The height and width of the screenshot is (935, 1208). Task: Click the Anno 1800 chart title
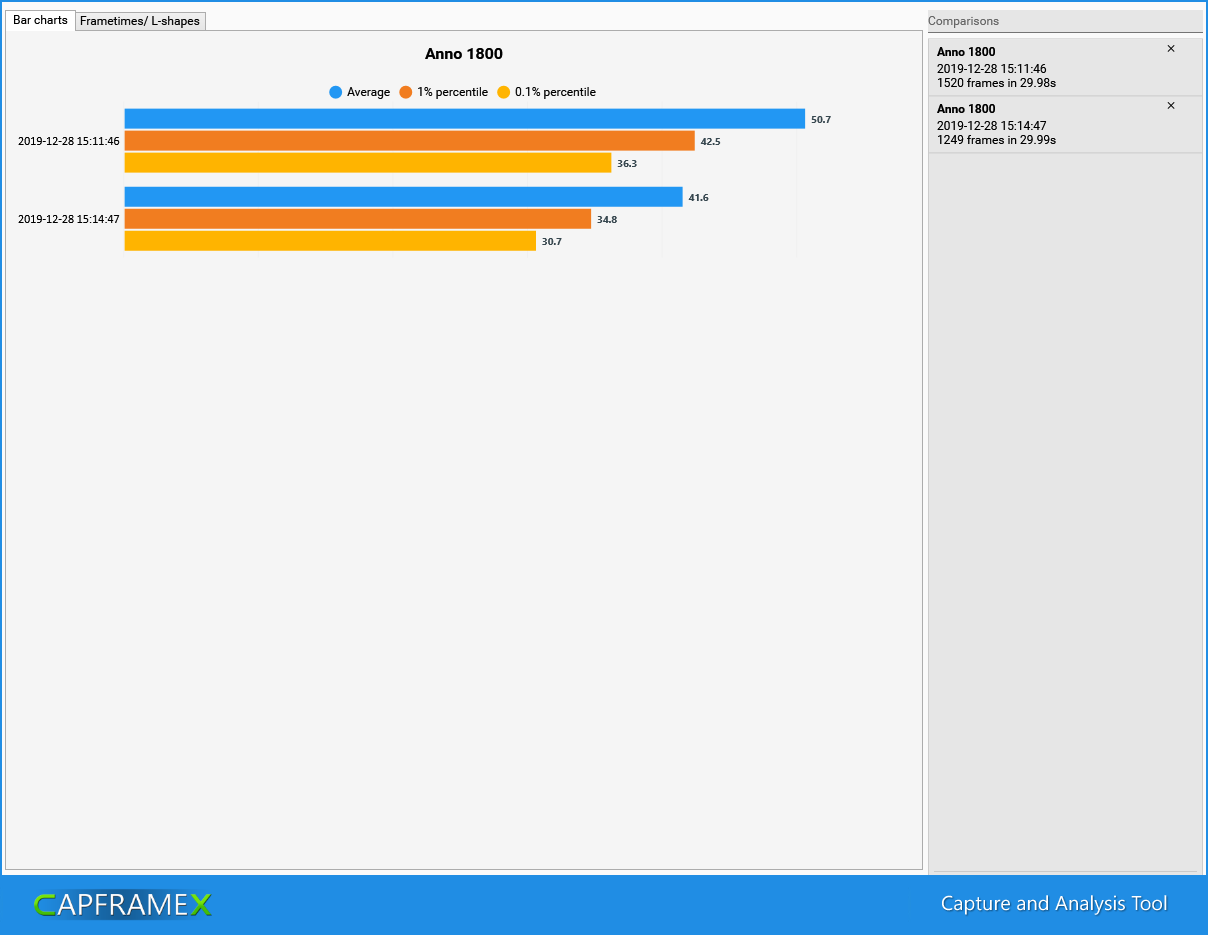[x=464, y=54]
